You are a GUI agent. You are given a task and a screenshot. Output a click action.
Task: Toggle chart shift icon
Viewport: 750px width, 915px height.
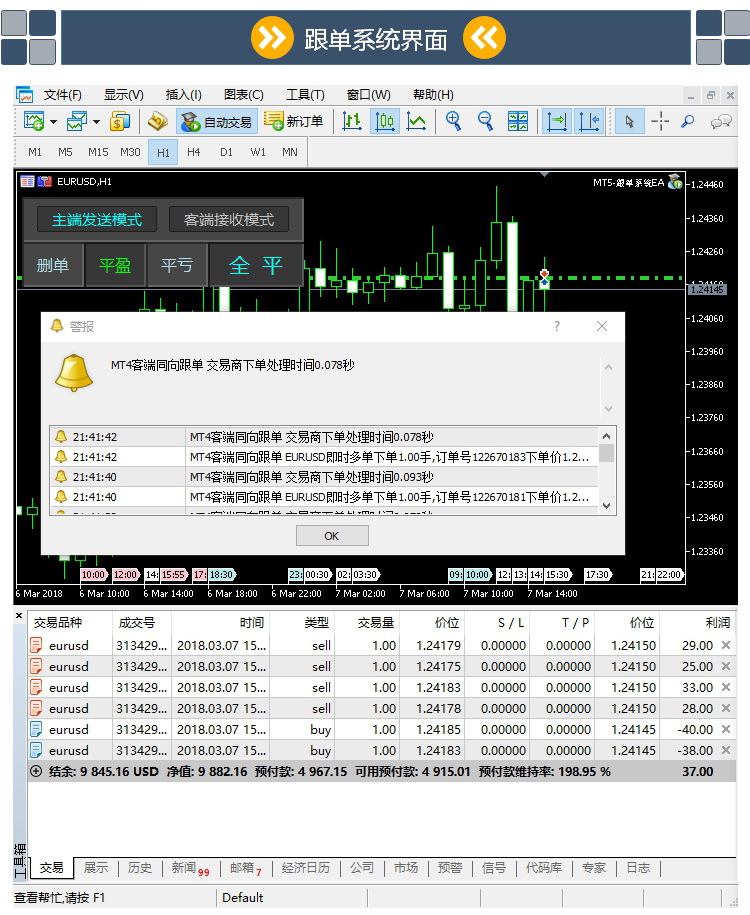(x=589, y=121)
